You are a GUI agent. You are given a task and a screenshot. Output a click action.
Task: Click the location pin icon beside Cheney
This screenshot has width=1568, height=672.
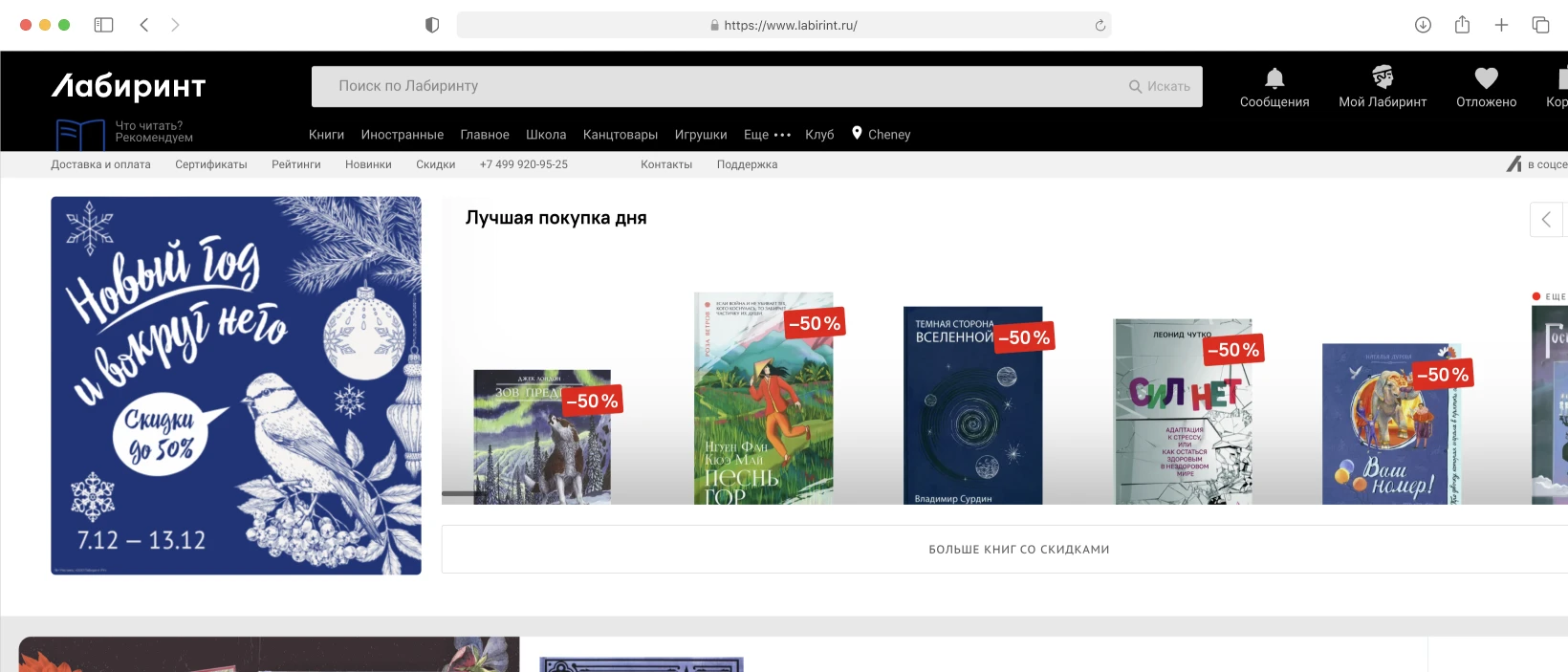coord(857,133)
